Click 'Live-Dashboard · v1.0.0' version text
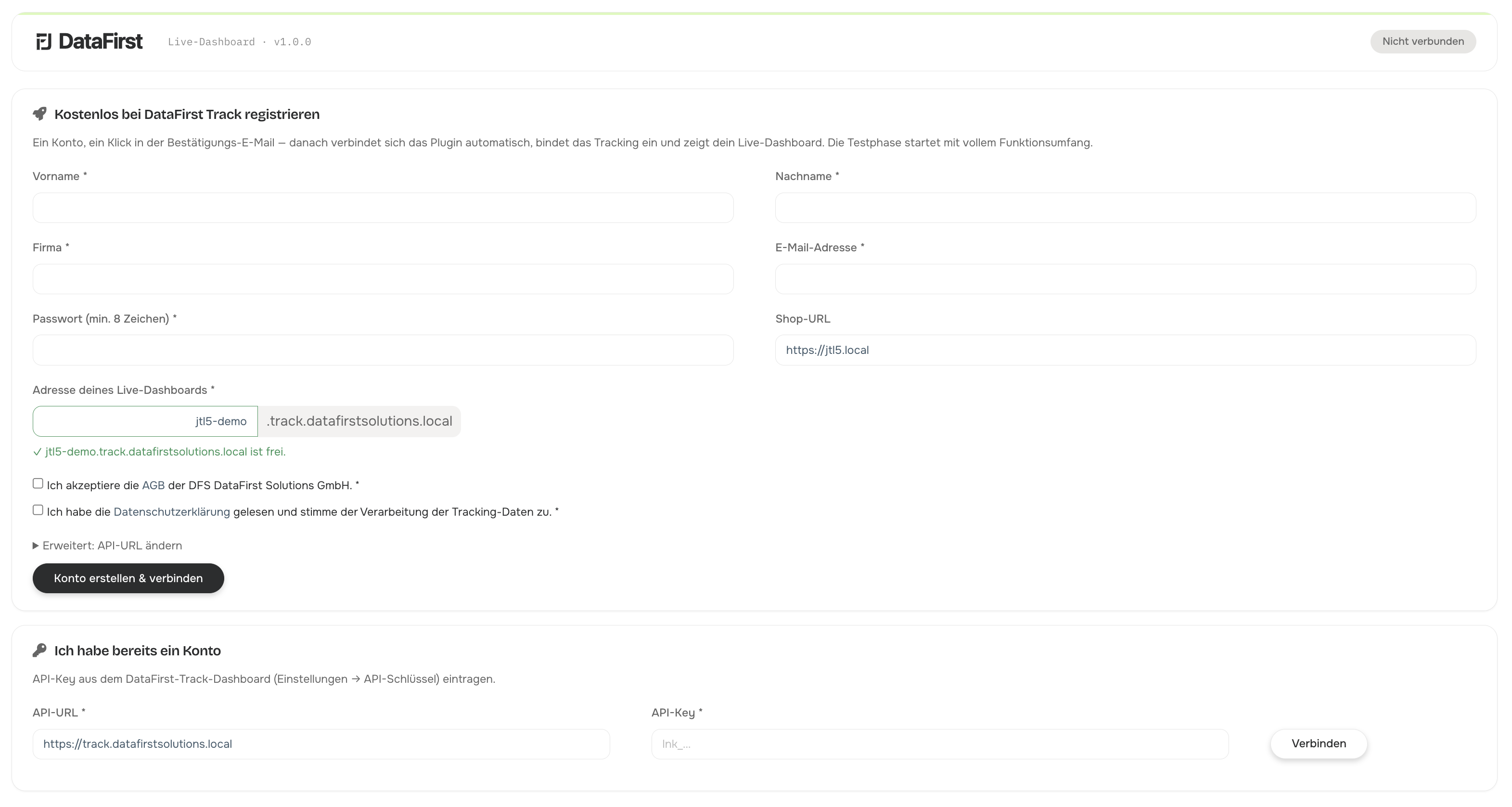The width and height of the screenshot is (1512, 807). (x=240, y=42)
